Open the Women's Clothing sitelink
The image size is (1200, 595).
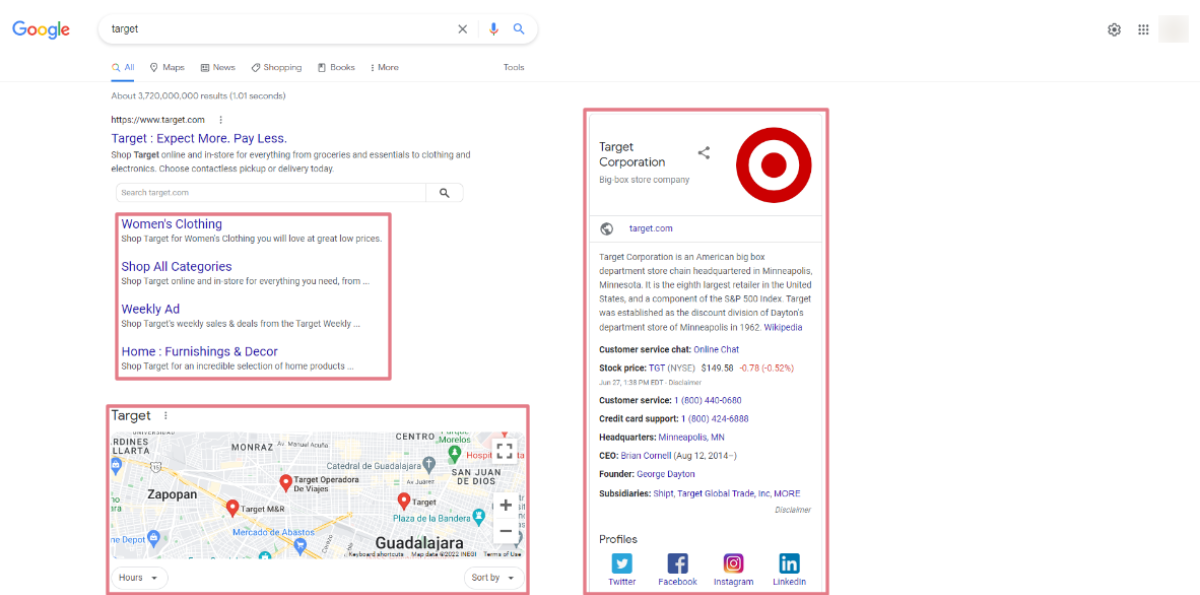pyautogui.click(x=172, y=224)
